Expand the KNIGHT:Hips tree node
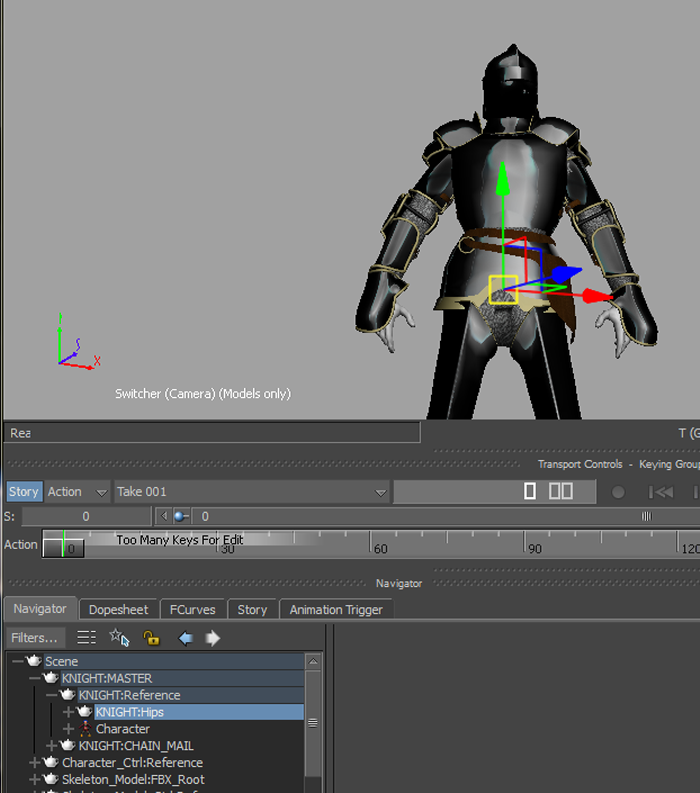700x793 pixels. 69,712
